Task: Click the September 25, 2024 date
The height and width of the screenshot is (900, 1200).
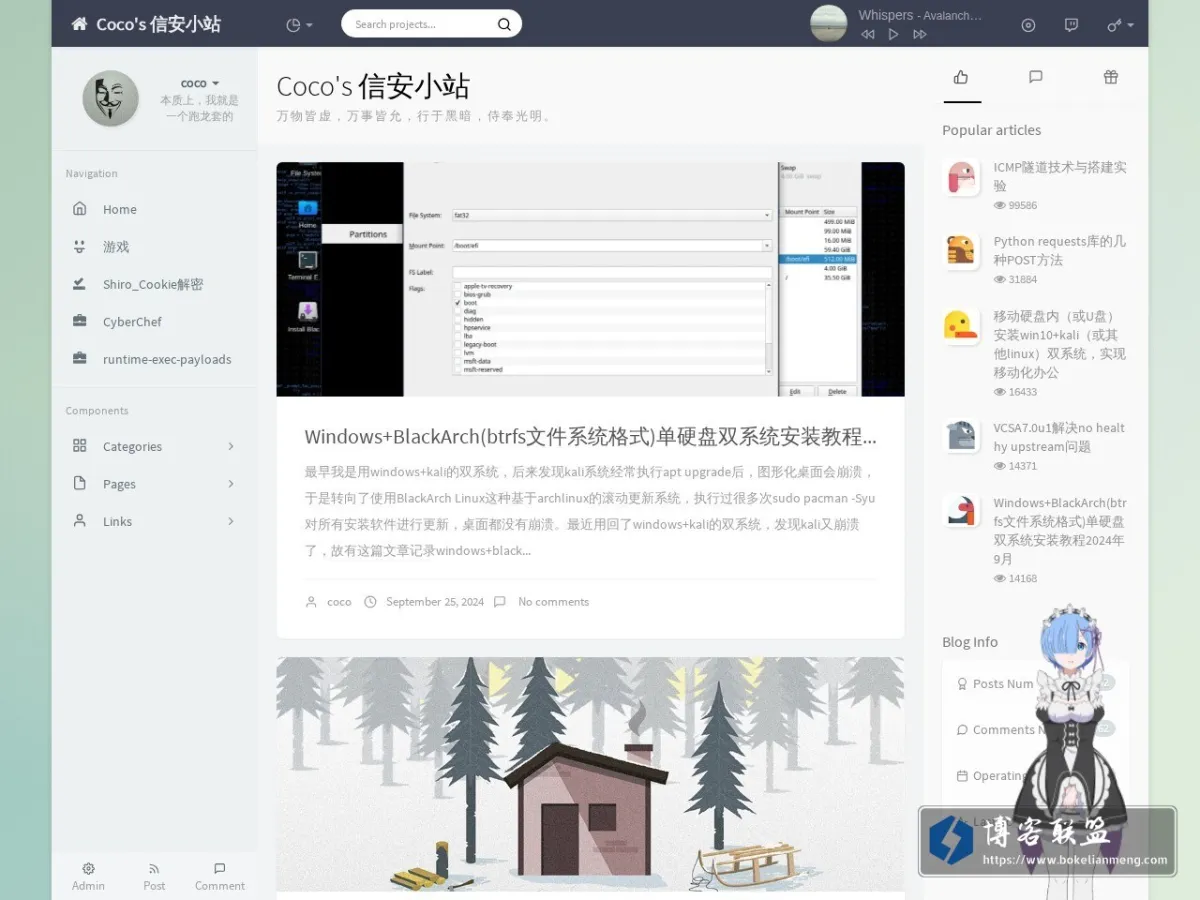Action: [x=435, y=602]
